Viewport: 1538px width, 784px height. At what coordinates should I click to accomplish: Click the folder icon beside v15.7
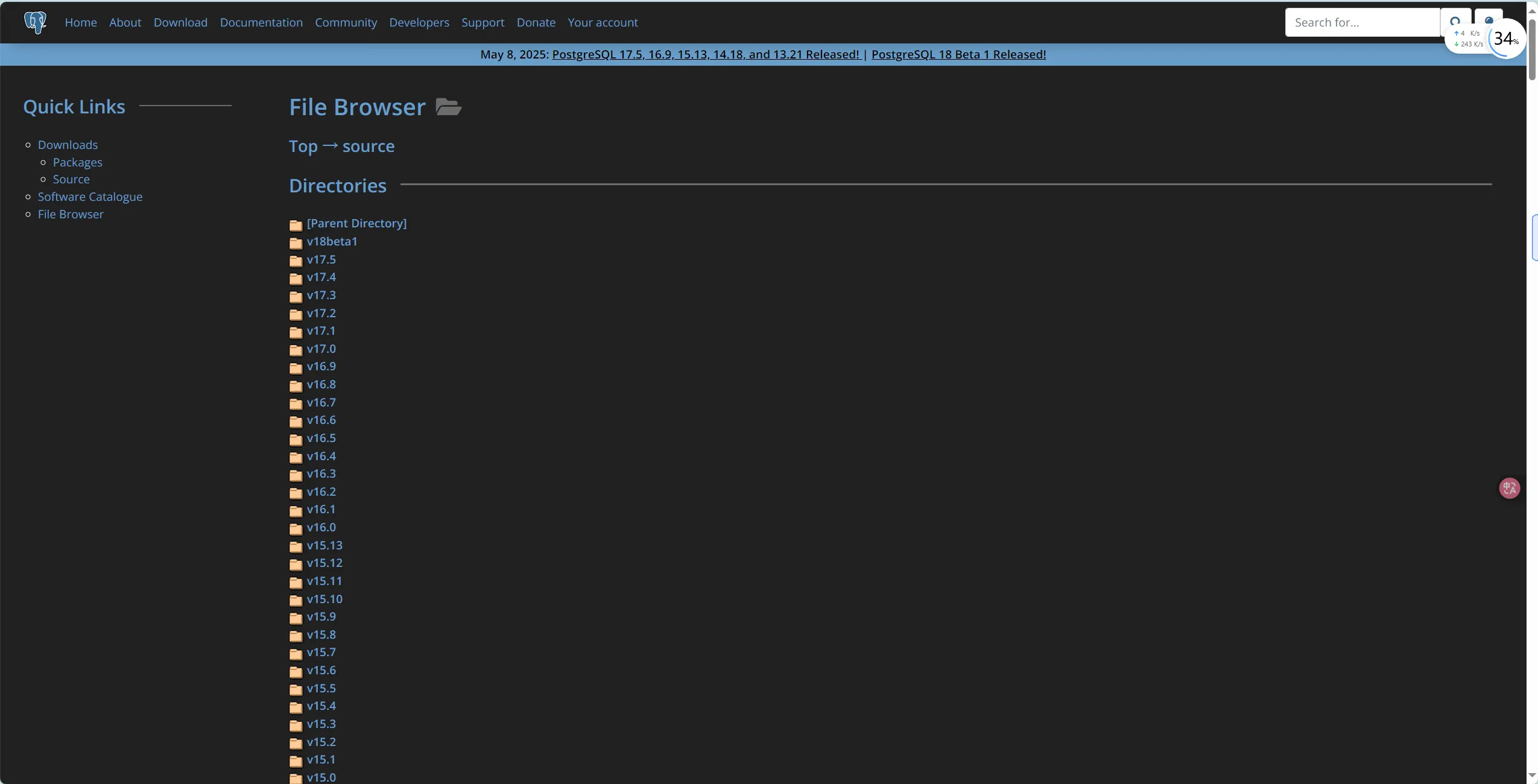pyautogui.click(x=296, y=654)
